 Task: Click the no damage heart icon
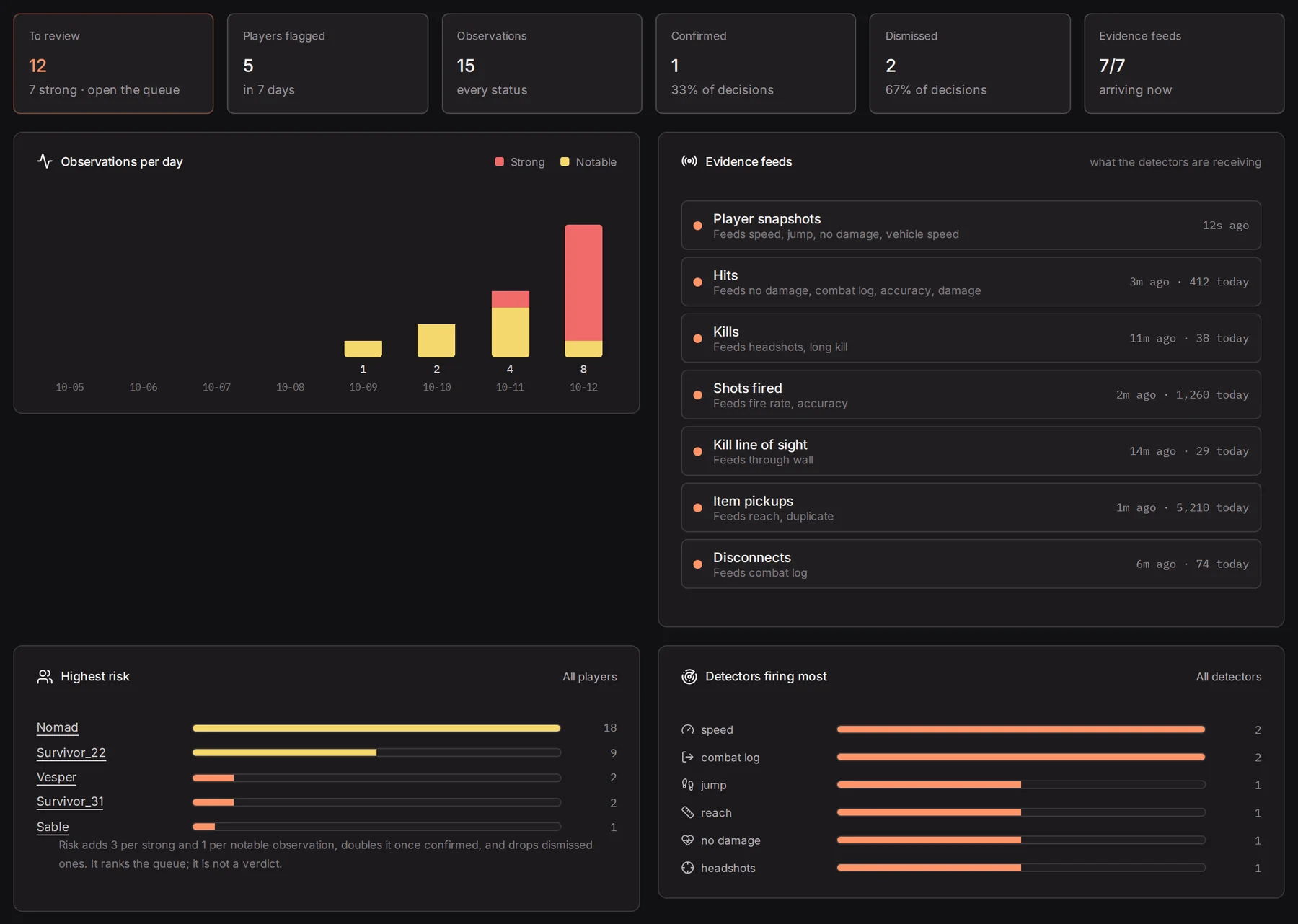[x=688, y=840]
